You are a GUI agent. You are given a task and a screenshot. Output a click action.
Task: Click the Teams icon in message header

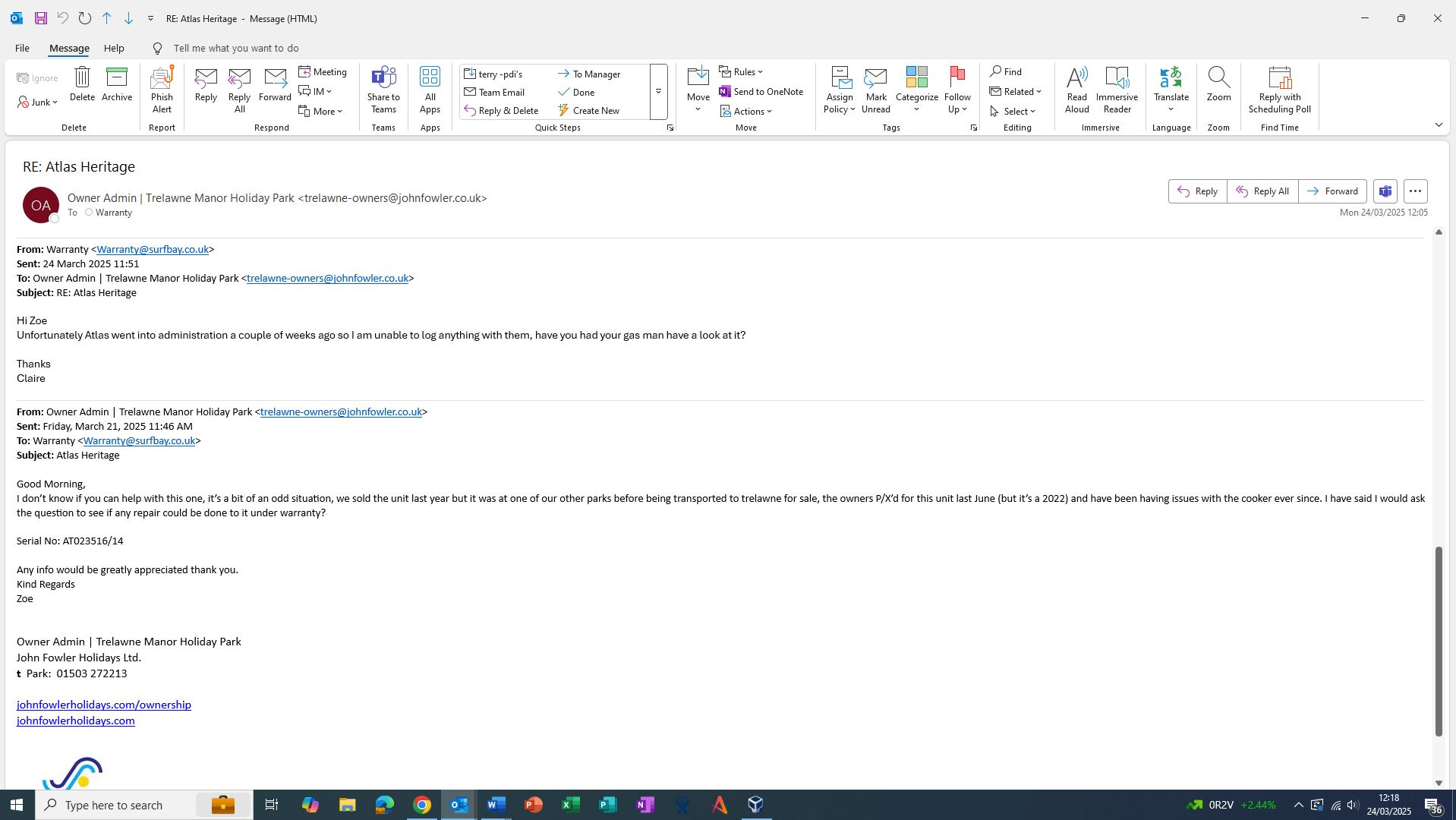(1385, 191)
